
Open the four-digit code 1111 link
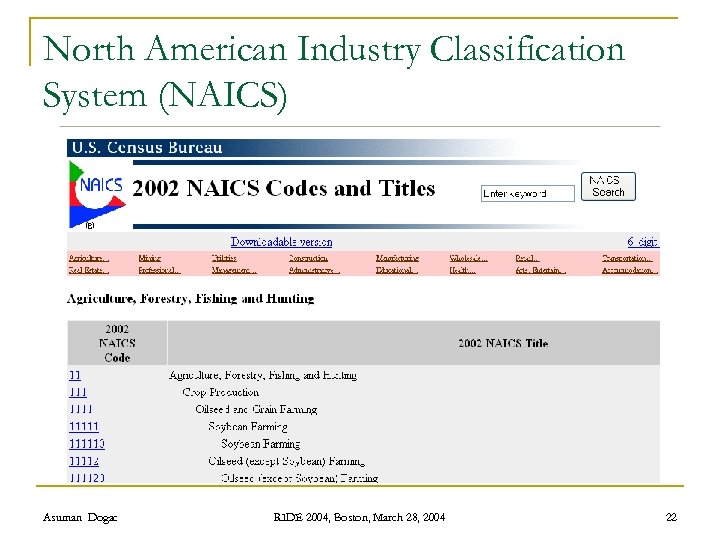pyautogui.click(x=81, y=409)
